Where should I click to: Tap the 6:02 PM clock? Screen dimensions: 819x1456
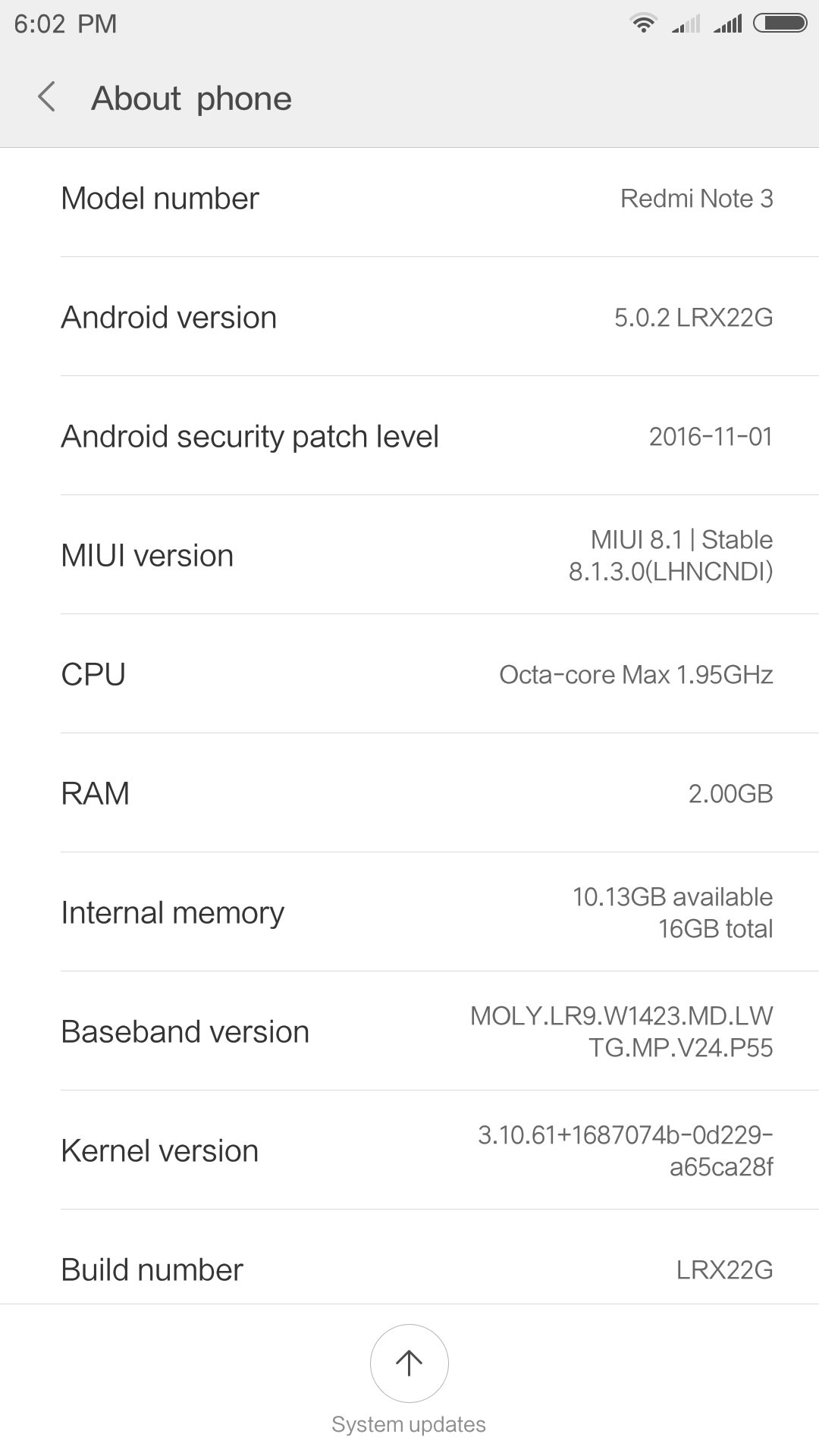coord(65,24)
